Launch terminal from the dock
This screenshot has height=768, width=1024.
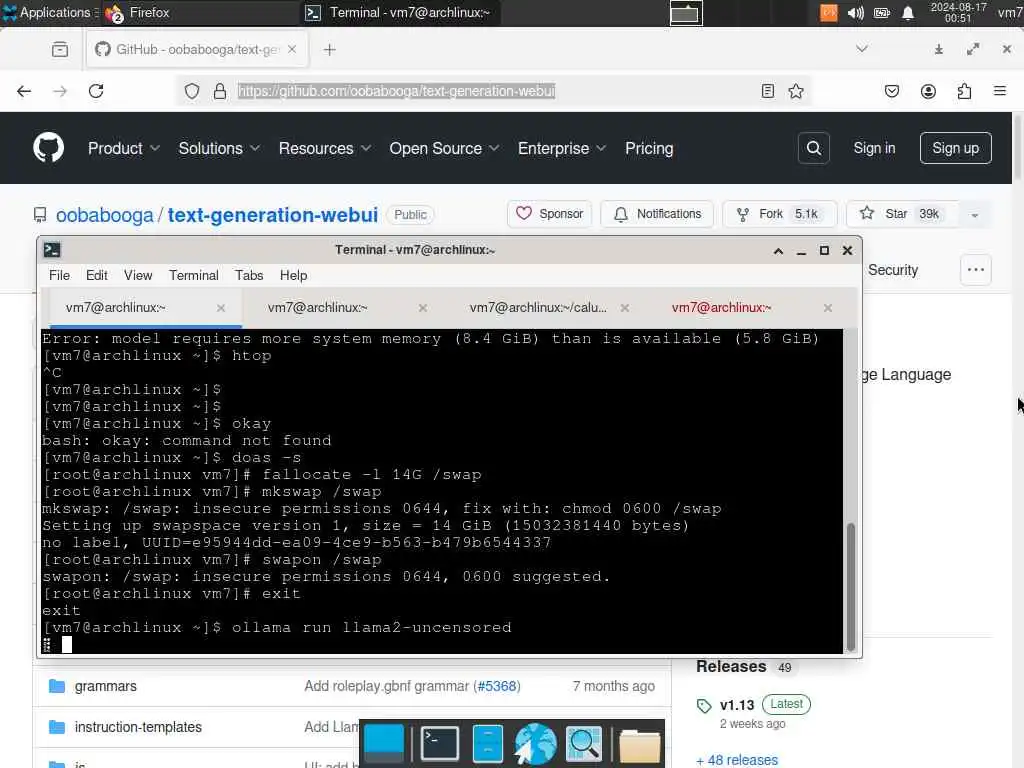point(440,743)
